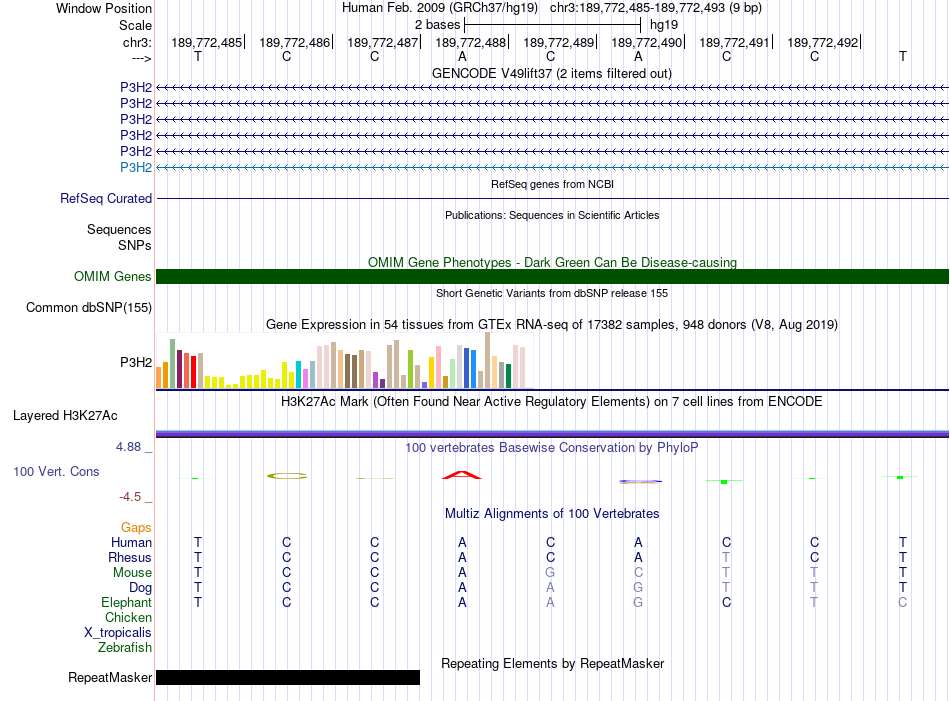Click the black RepeatMasker element bar
This screenshot has width=950, height=701.
(x=288, y=677)
